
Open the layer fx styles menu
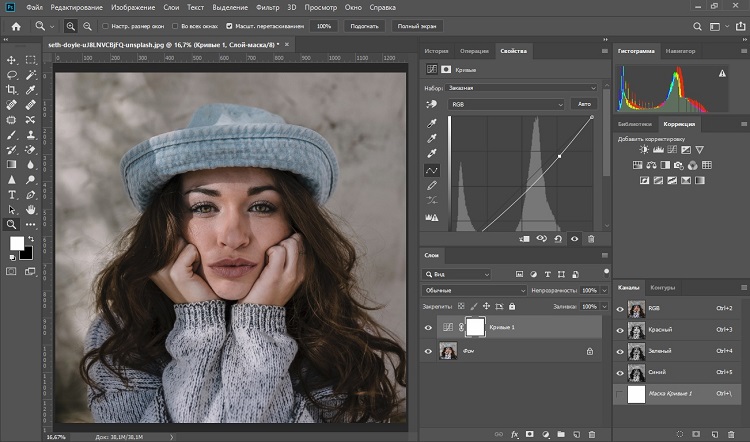515,434
